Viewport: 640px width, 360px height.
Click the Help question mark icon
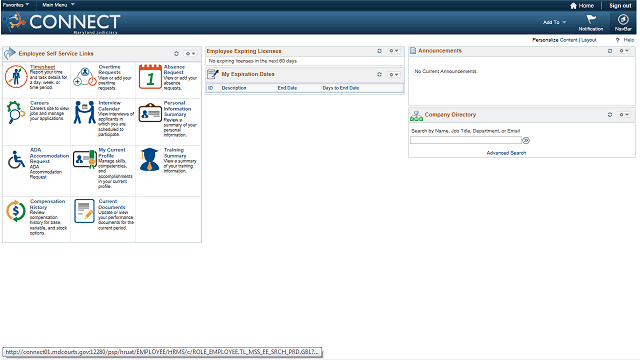(618, 40)
